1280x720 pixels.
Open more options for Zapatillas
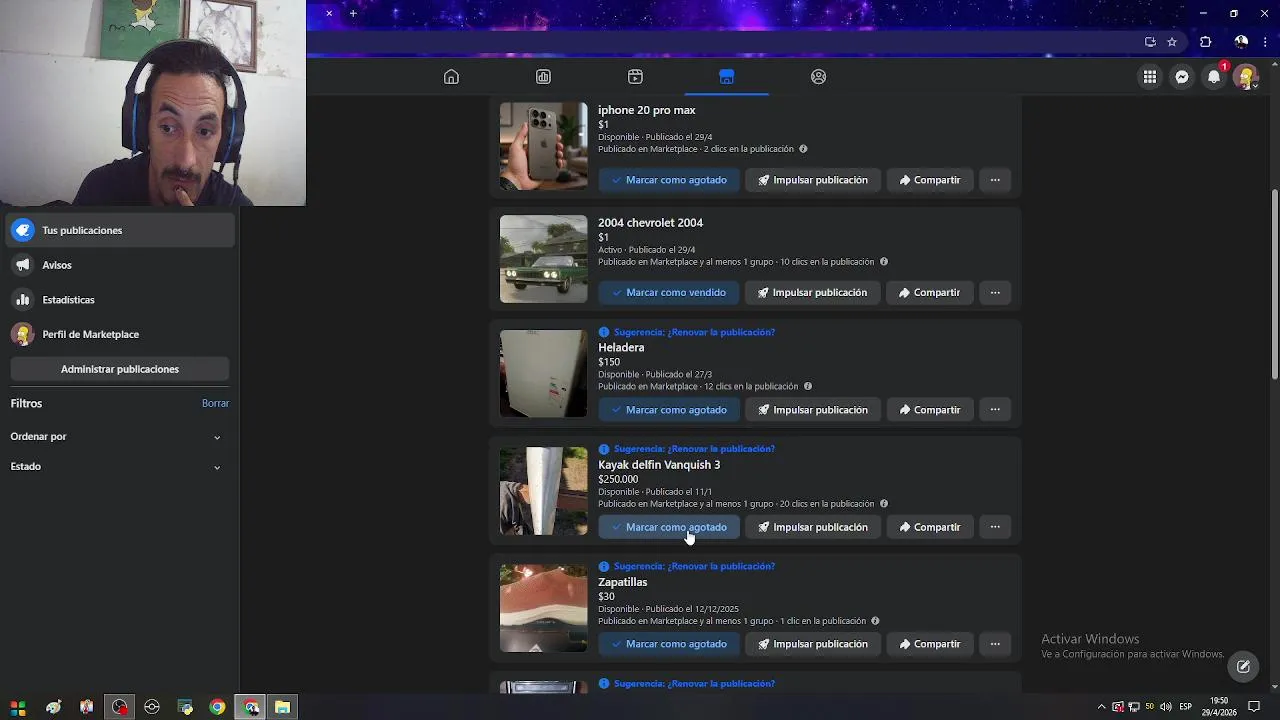coord(995,644)
